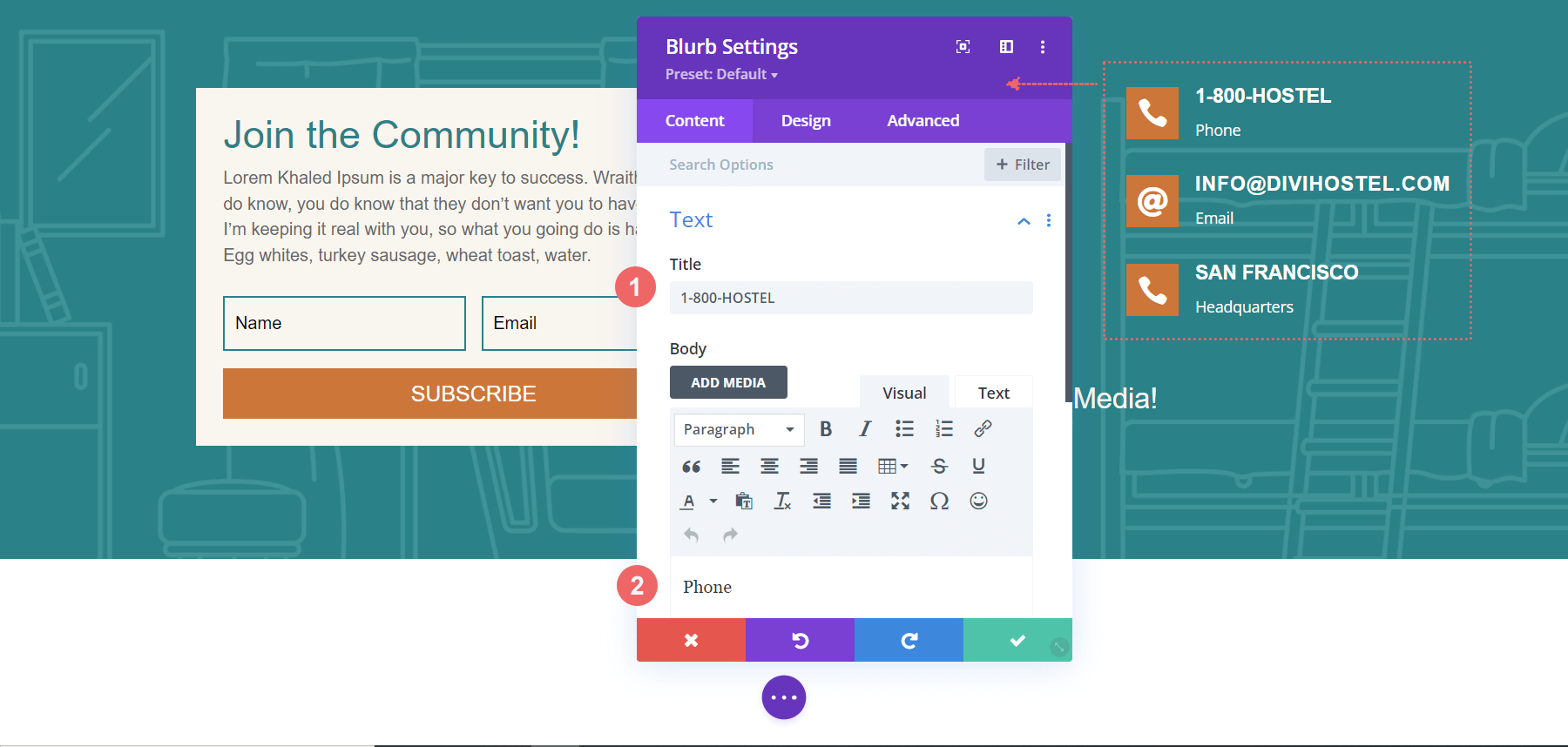This screenshot has width=1568, height=747.
Task: Toggle bold formatting
Action: point(826,429)
